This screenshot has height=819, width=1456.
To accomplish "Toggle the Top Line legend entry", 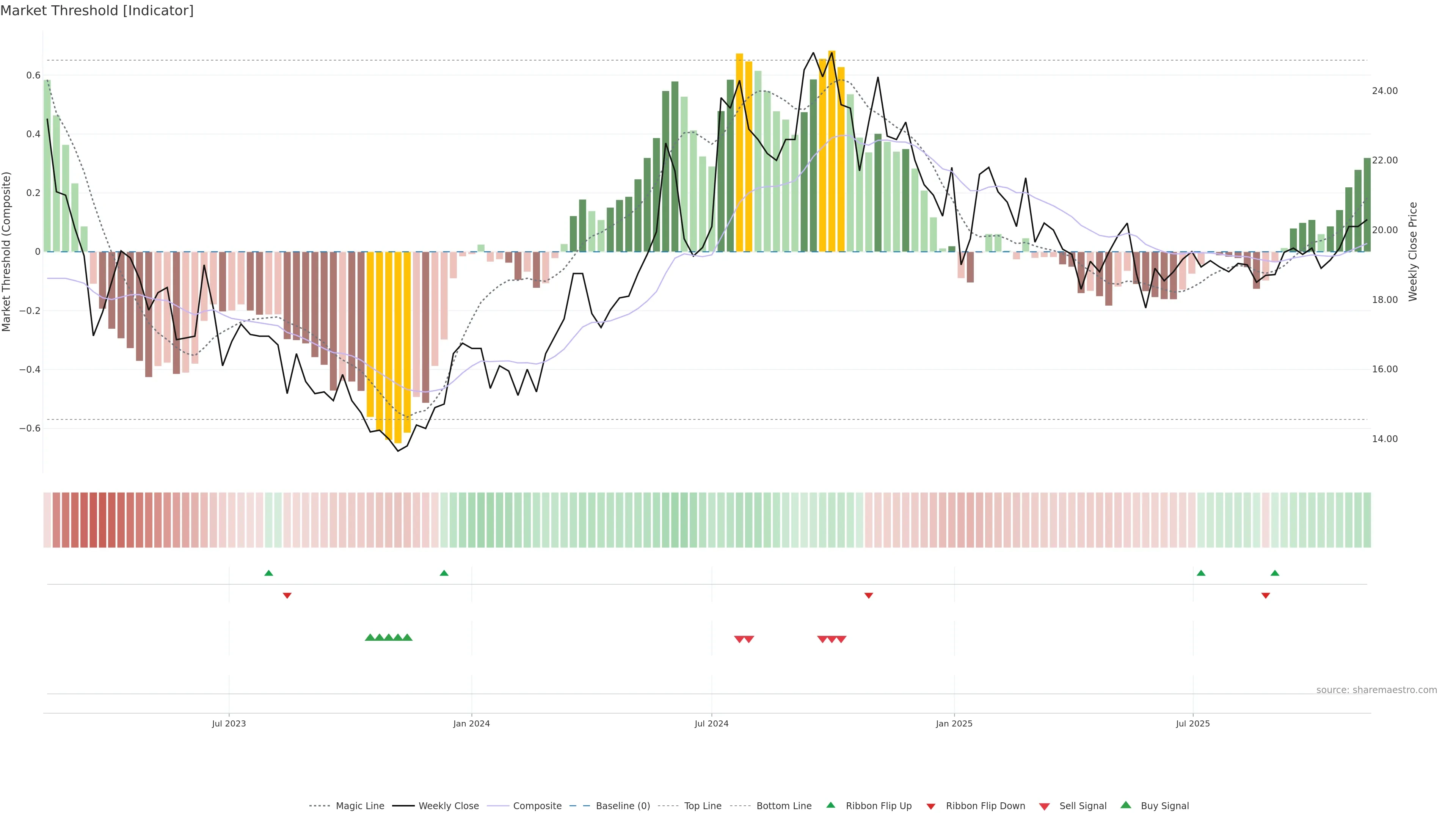I will click(703, 806).
